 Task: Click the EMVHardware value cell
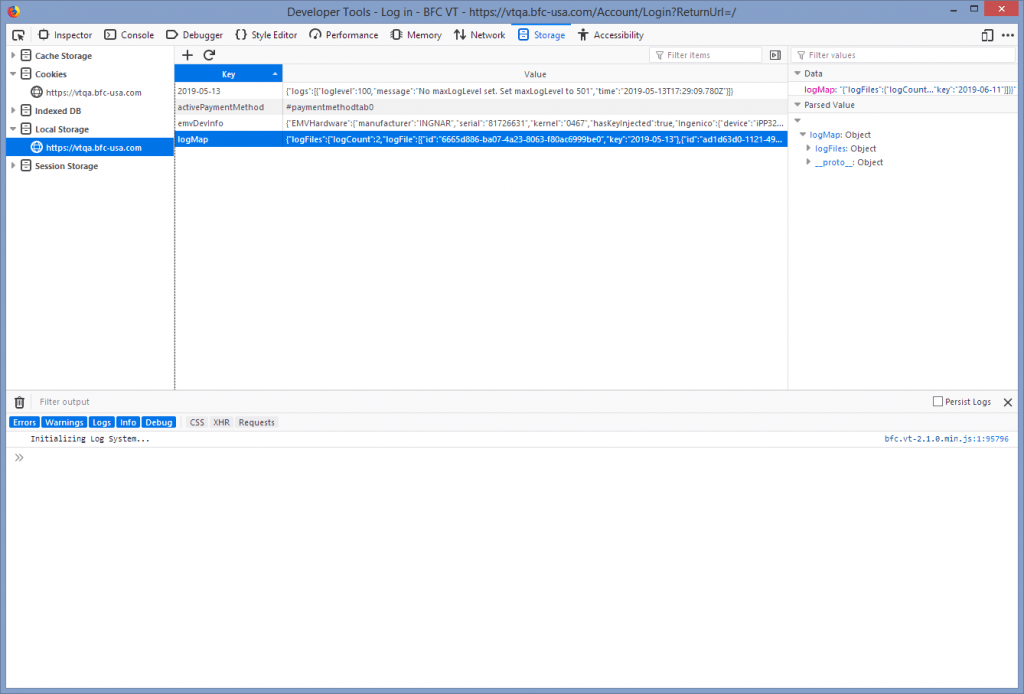tap(535, 123)
